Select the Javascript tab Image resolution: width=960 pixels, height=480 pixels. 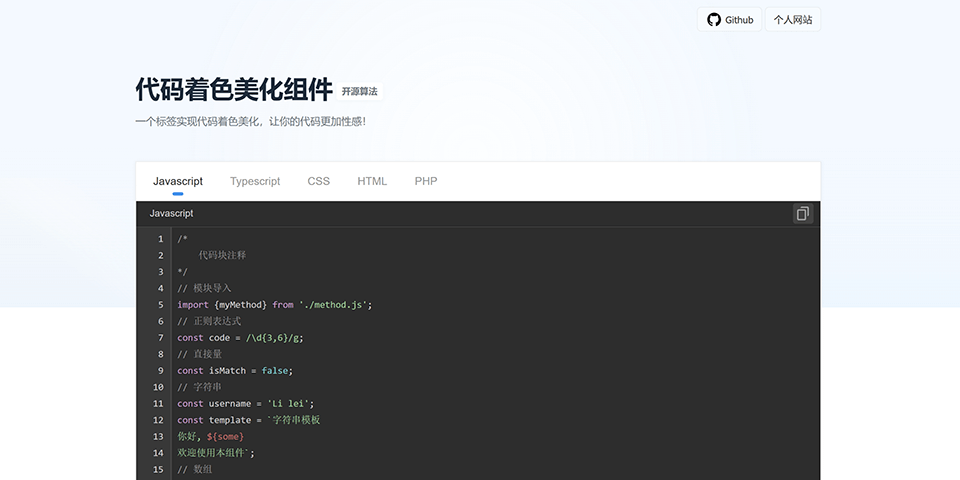[x=178, y=181]
